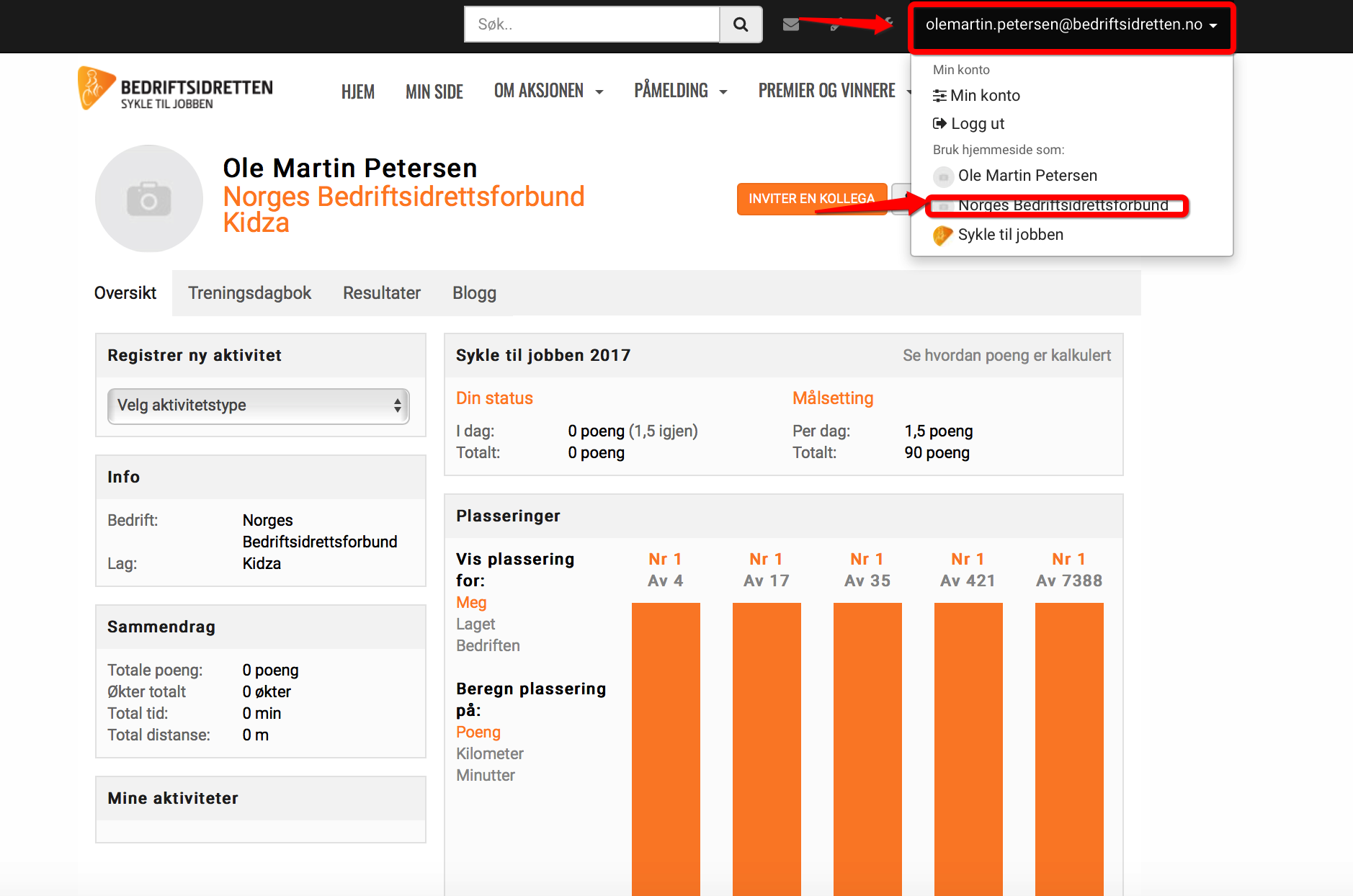Screen dimensions: 1353x896
Task: Open MIN SIDE in the navigation
Action: pos(434,92)
